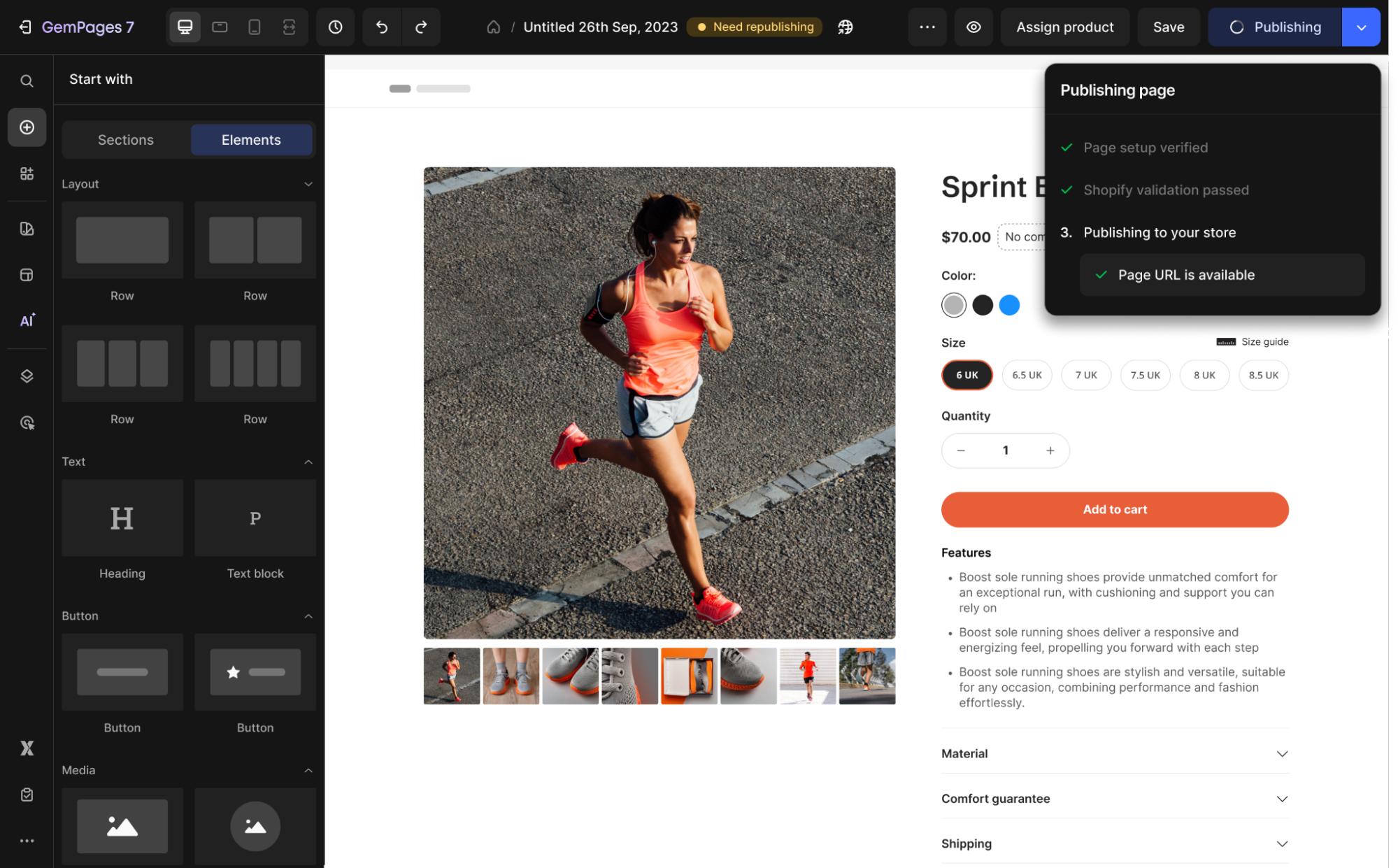Open the version history clock icon

(x=335, y=27)
